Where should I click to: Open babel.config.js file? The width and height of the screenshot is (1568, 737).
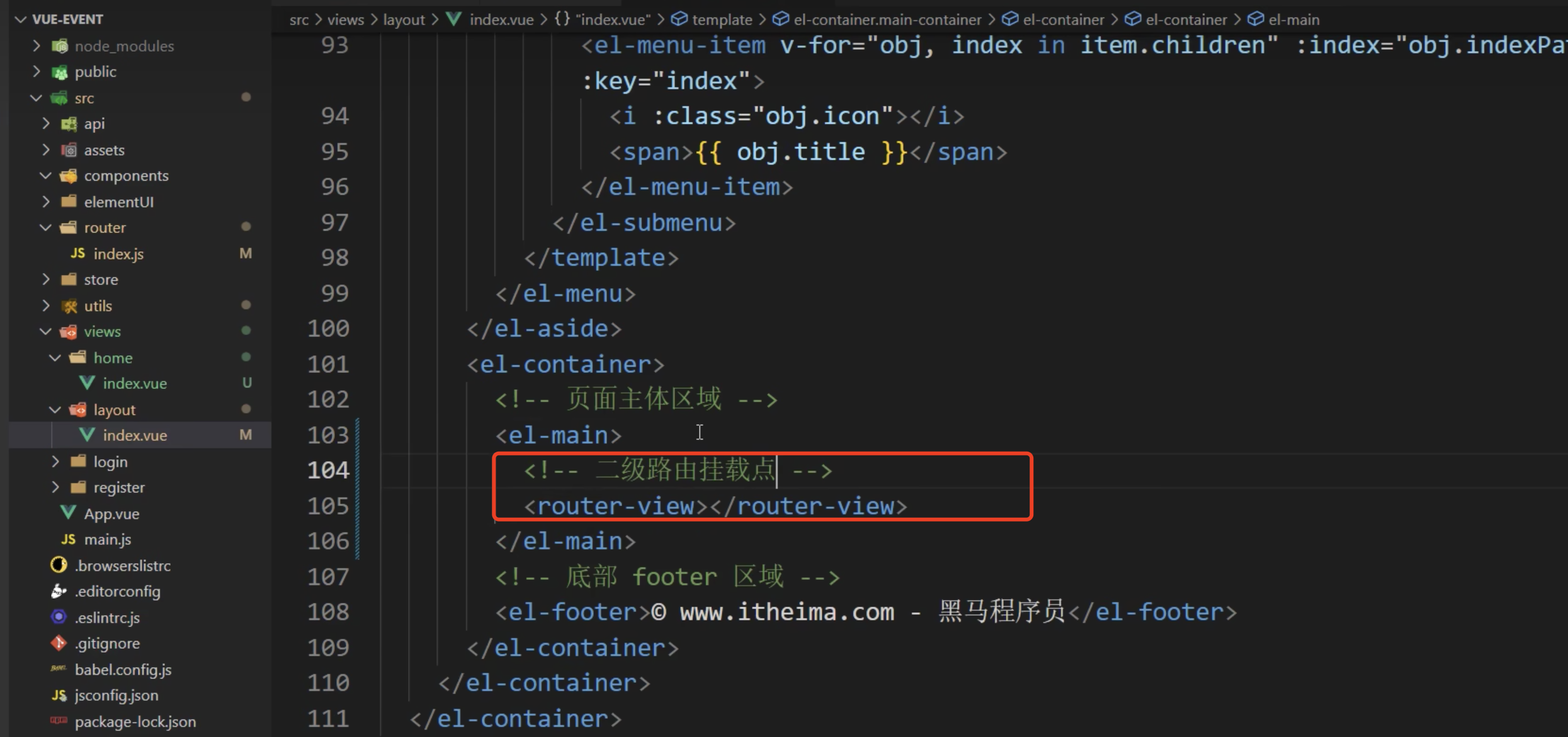(x=123, y=670)
